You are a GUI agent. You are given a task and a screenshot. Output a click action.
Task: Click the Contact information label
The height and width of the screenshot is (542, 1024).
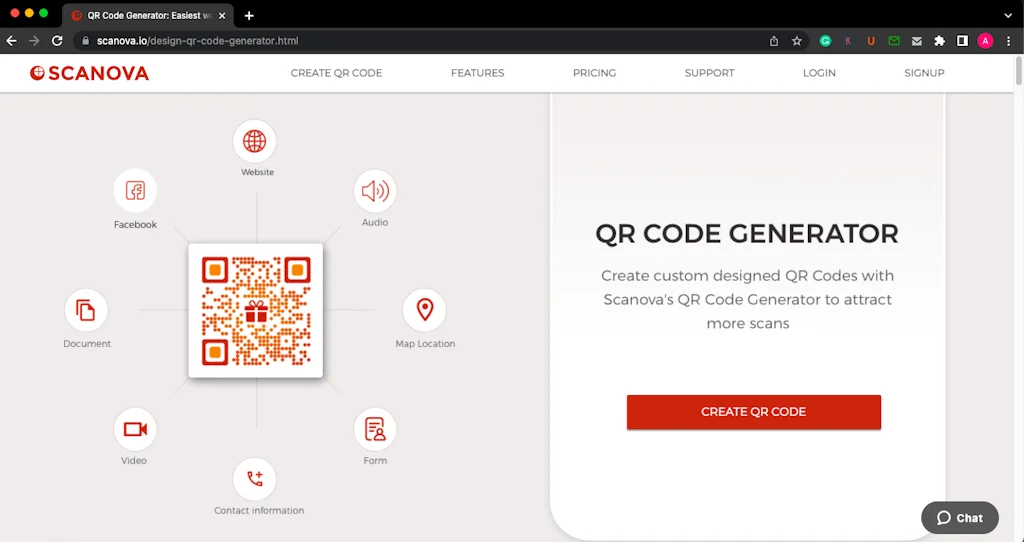259,511
